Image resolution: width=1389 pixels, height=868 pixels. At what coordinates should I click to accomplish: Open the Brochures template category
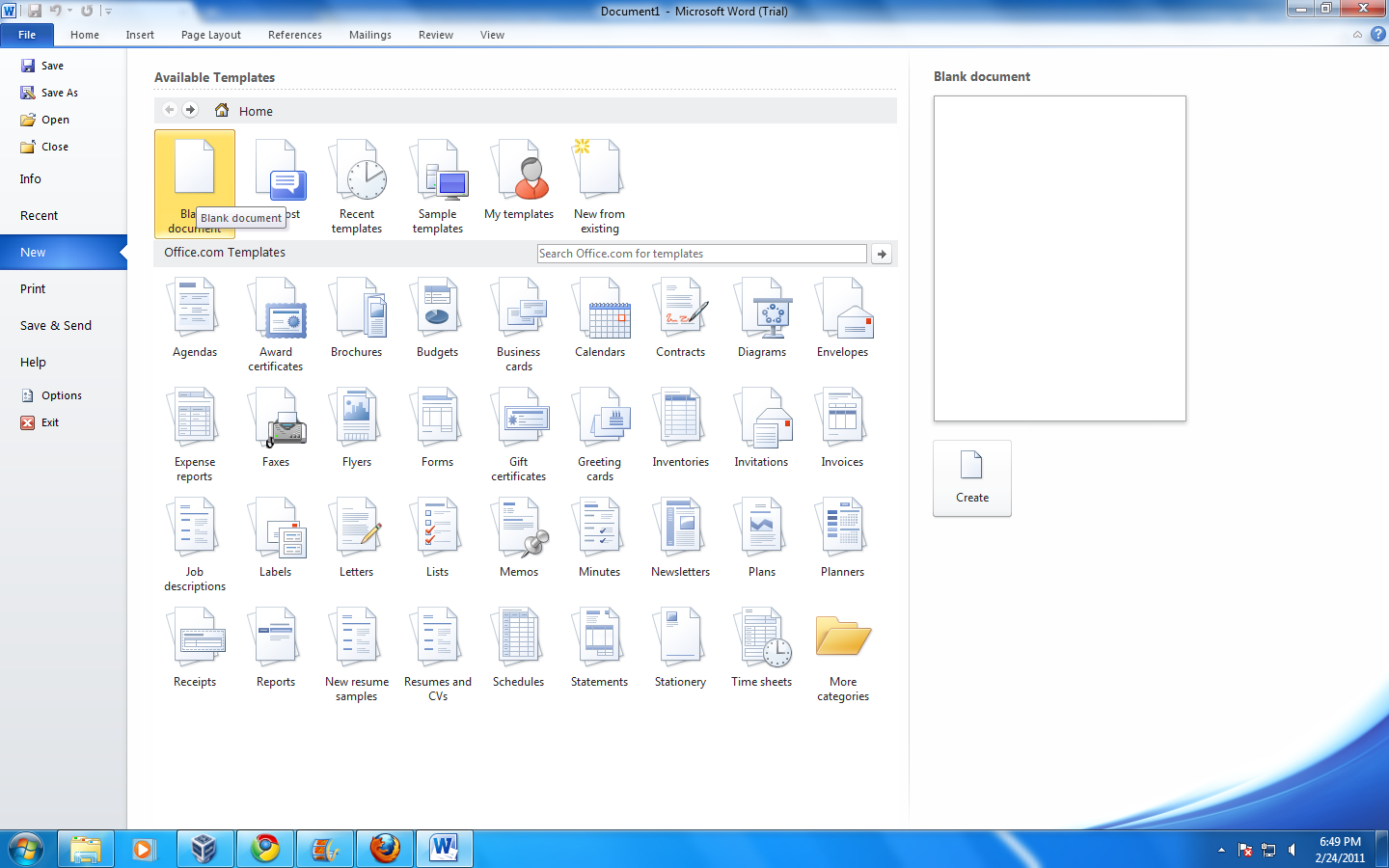[357, 317]
